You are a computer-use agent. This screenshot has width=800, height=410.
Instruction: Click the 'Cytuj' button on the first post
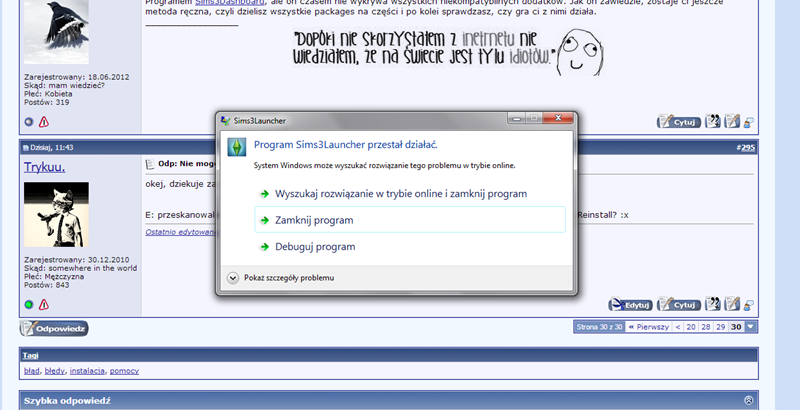click(679, 122)
